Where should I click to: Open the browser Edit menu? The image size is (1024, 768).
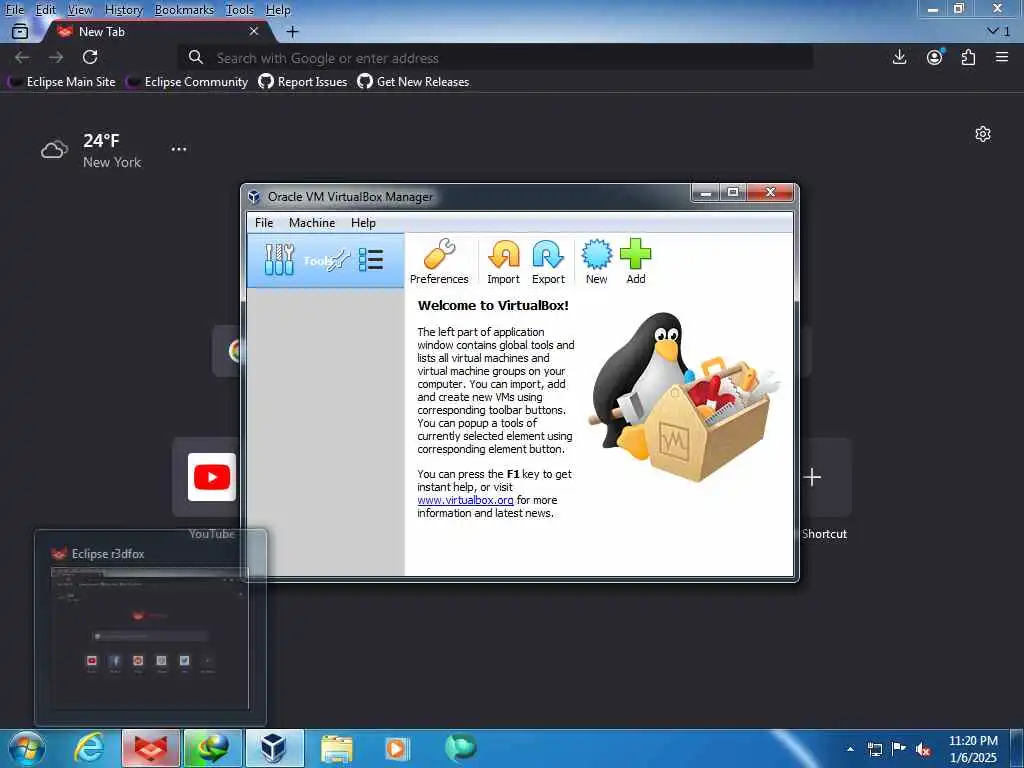point(45,10)
